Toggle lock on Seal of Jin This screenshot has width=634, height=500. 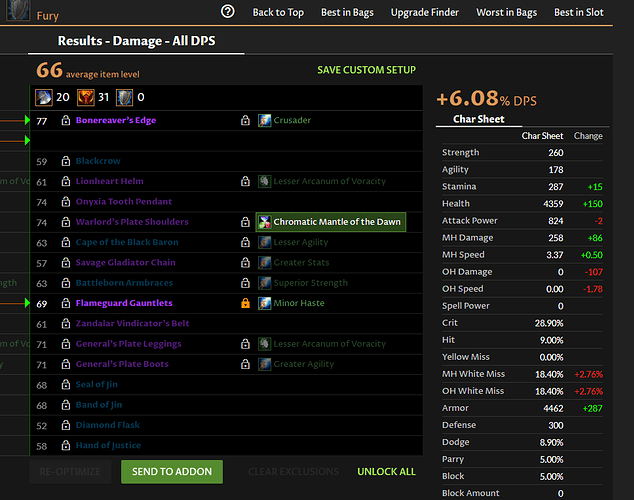66,384
